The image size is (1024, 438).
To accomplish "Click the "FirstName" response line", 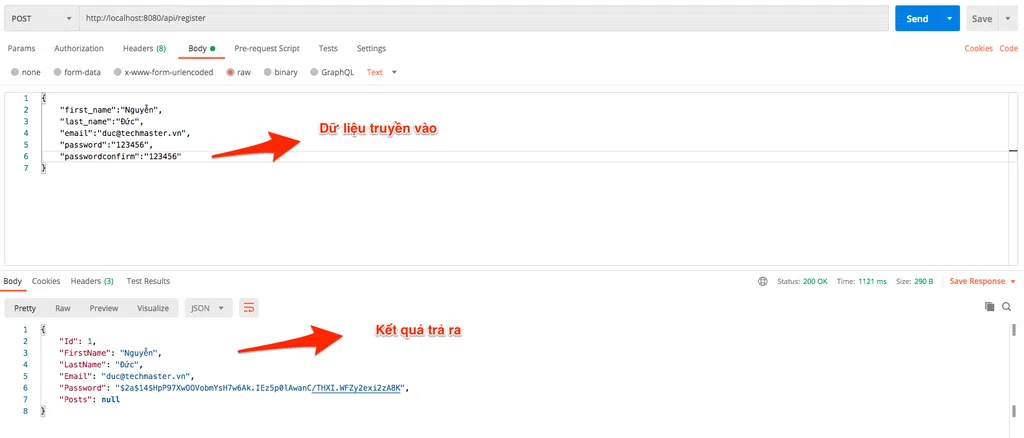I will (110, 353).
